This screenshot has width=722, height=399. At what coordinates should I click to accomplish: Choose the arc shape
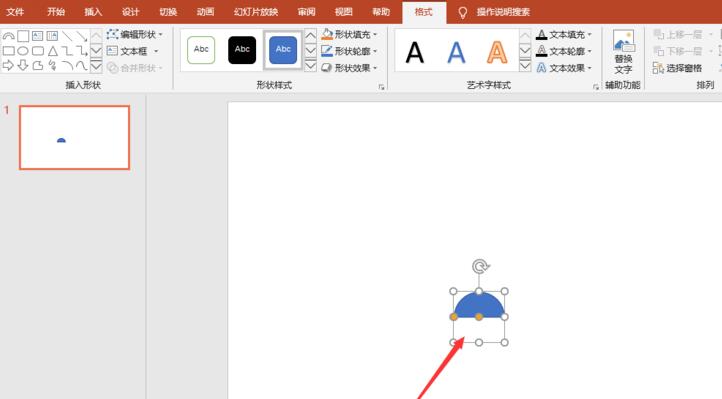[67, 66]
